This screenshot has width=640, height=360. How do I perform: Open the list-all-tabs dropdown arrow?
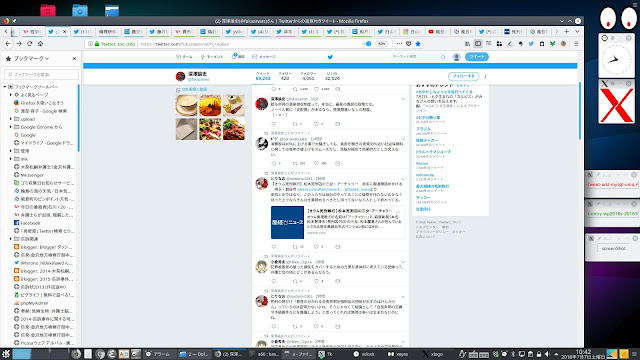pos(577,31)
